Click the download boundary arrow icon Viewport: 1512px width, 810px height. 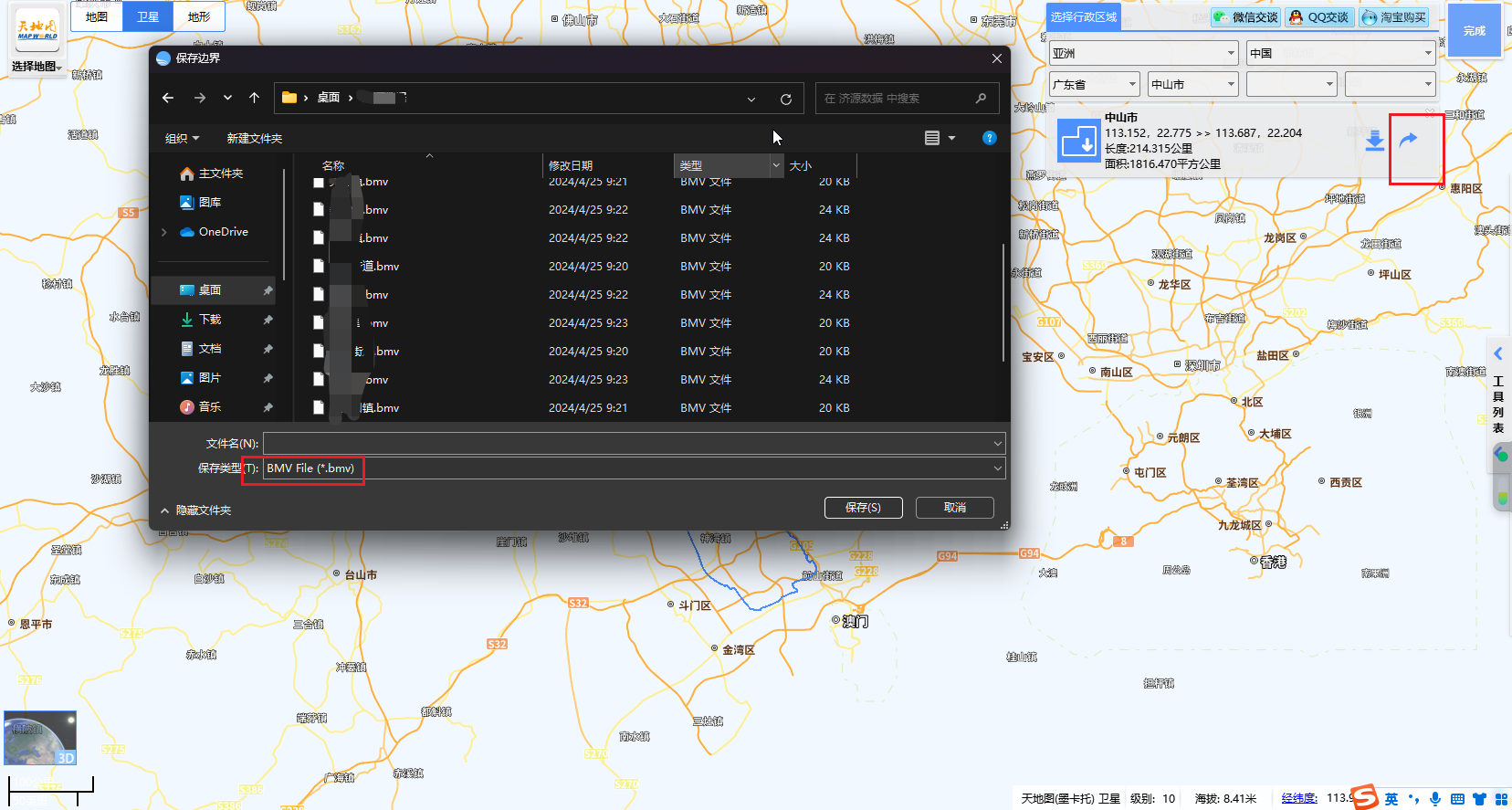pos(1374,142)
